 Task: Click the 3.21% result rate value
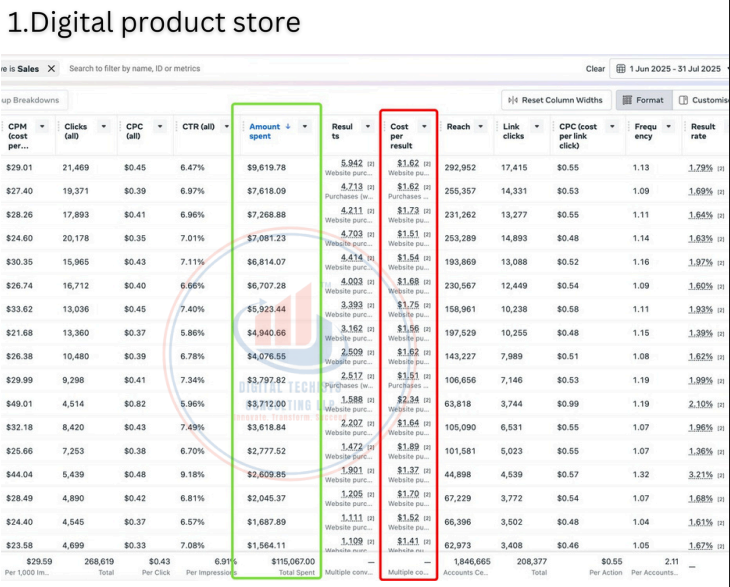[x=700, y=474]
